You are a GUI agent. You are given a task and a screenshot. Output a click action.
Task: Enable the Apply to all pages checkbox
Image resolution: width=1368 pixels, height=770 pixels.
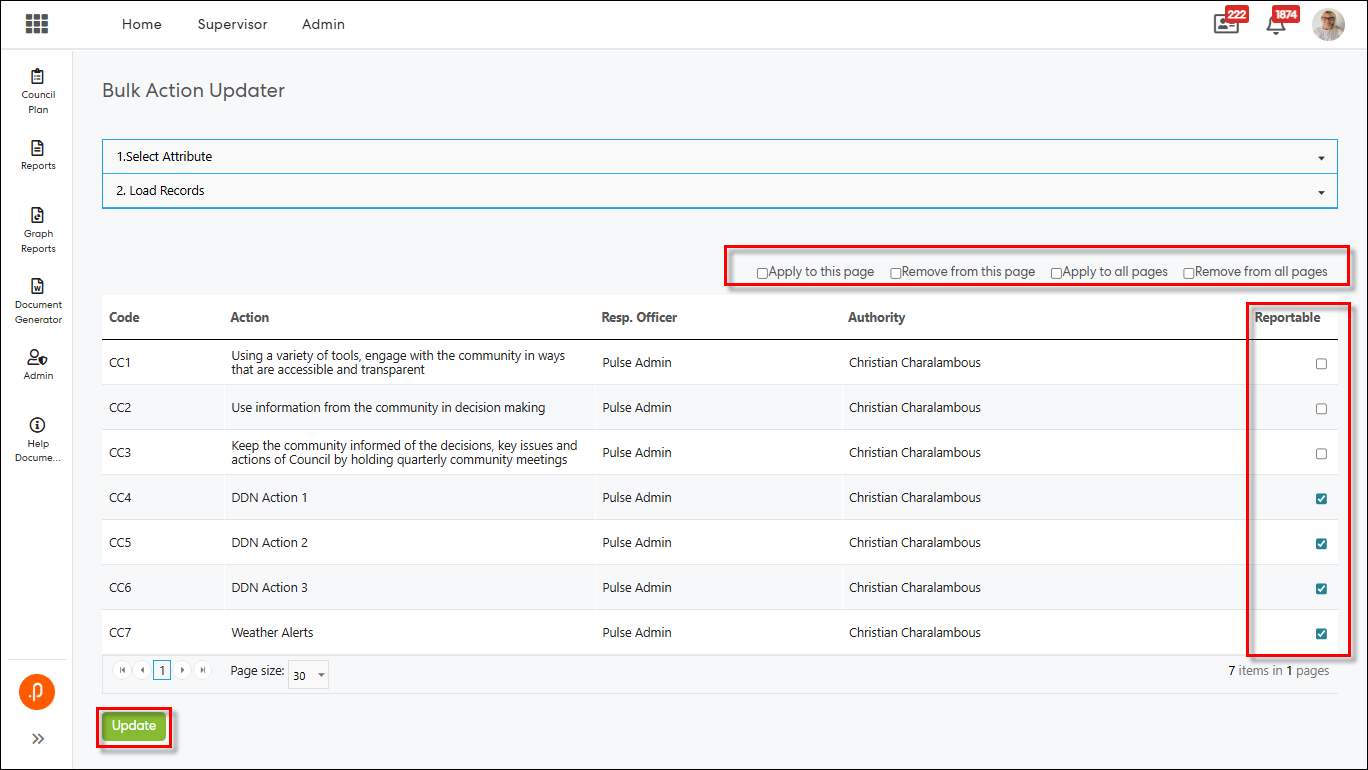(x=1056, y=273)
